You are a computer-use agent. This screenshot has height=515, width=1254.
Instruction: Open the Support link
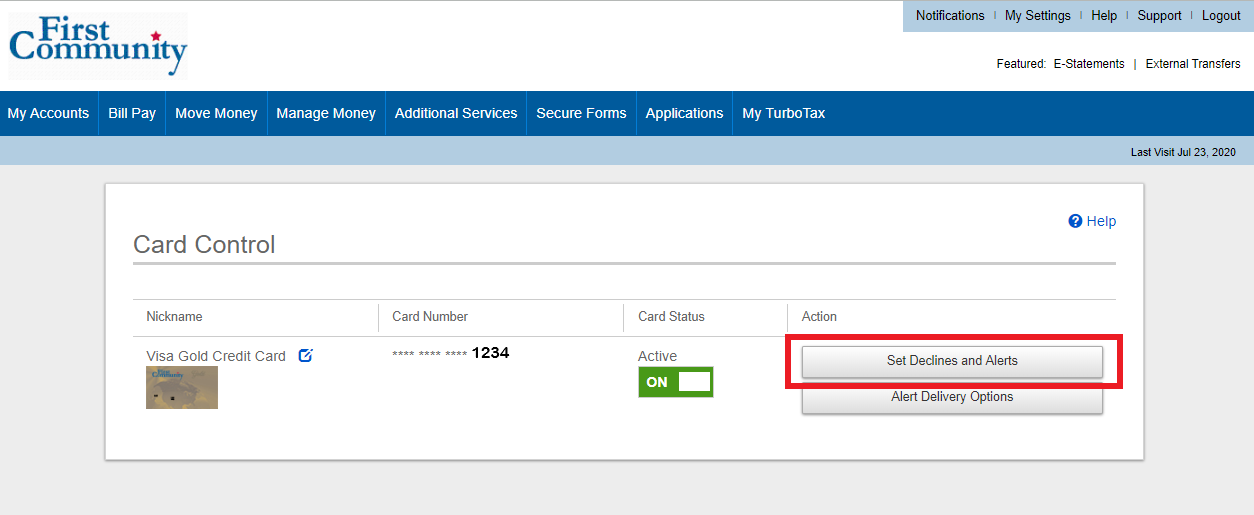(1159, 16)
